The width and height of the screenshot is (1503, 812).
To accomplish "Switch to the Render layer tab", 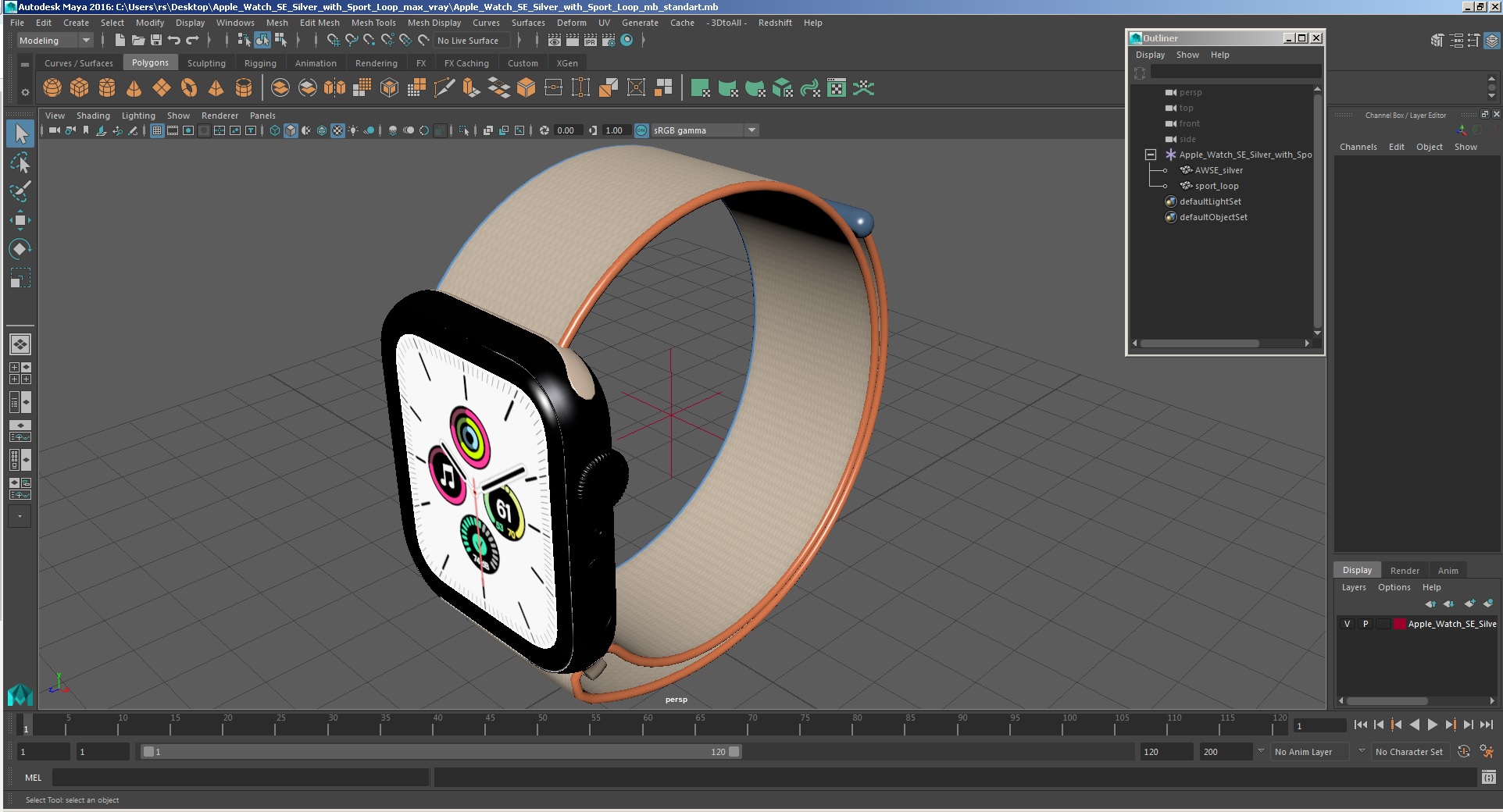I will [1405, 571].
